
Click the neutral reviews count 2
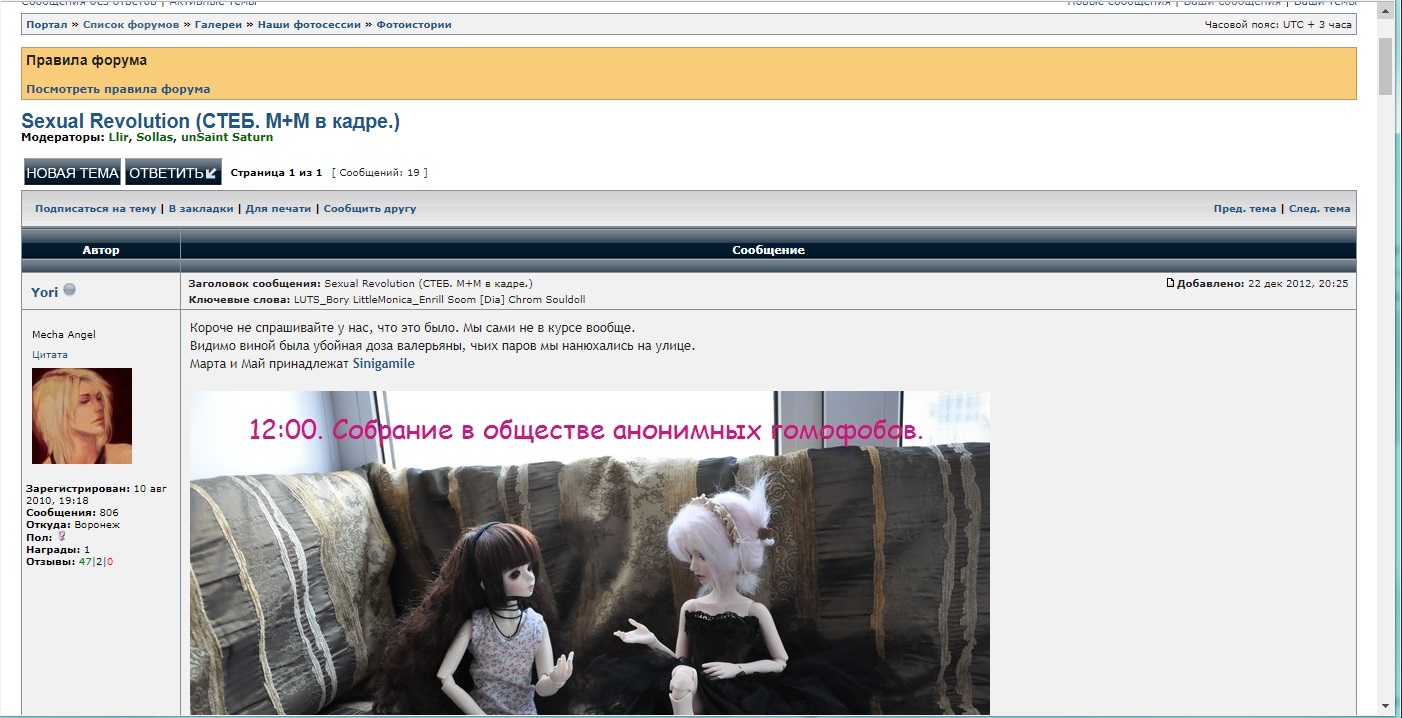99,562
